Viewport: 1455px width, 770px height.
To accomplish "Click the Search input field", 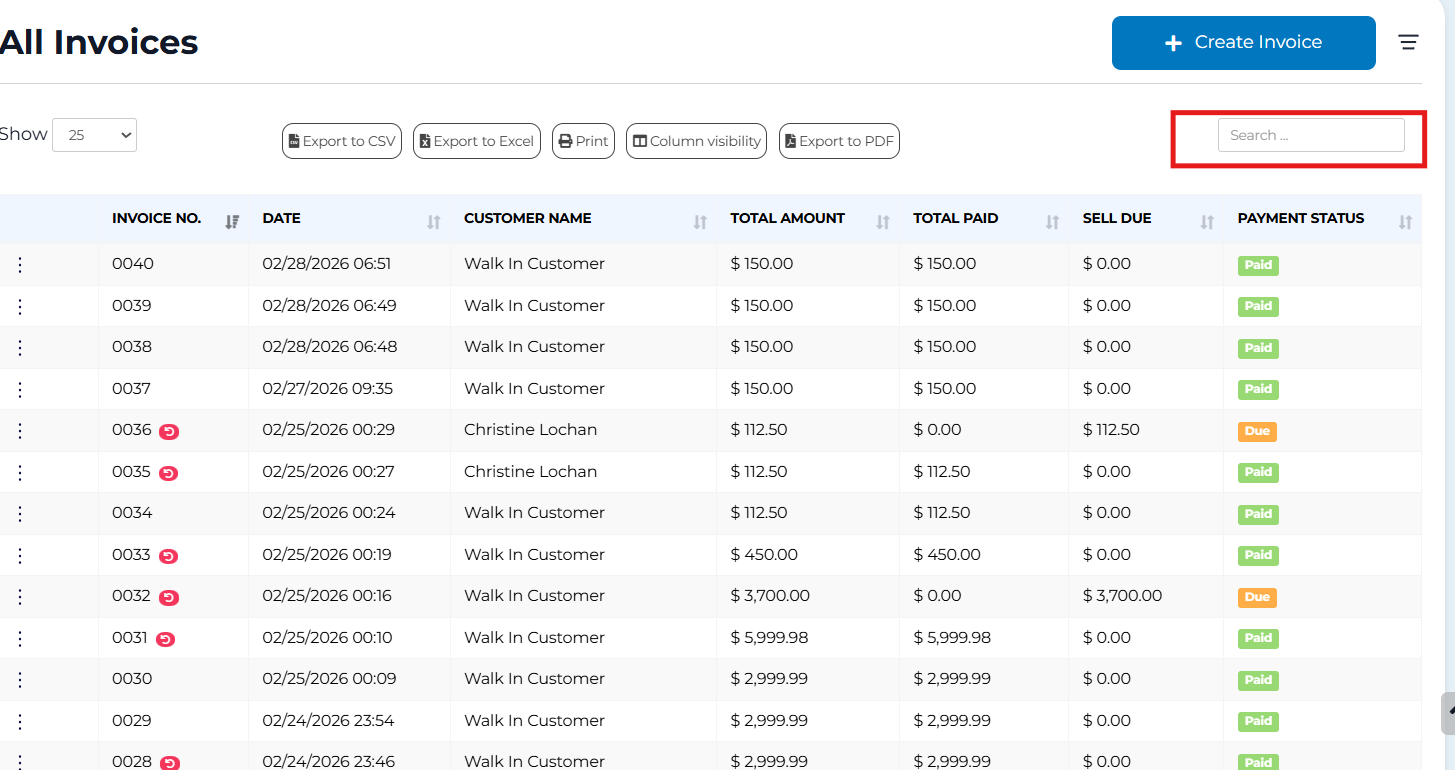I will coord(1310,135).
